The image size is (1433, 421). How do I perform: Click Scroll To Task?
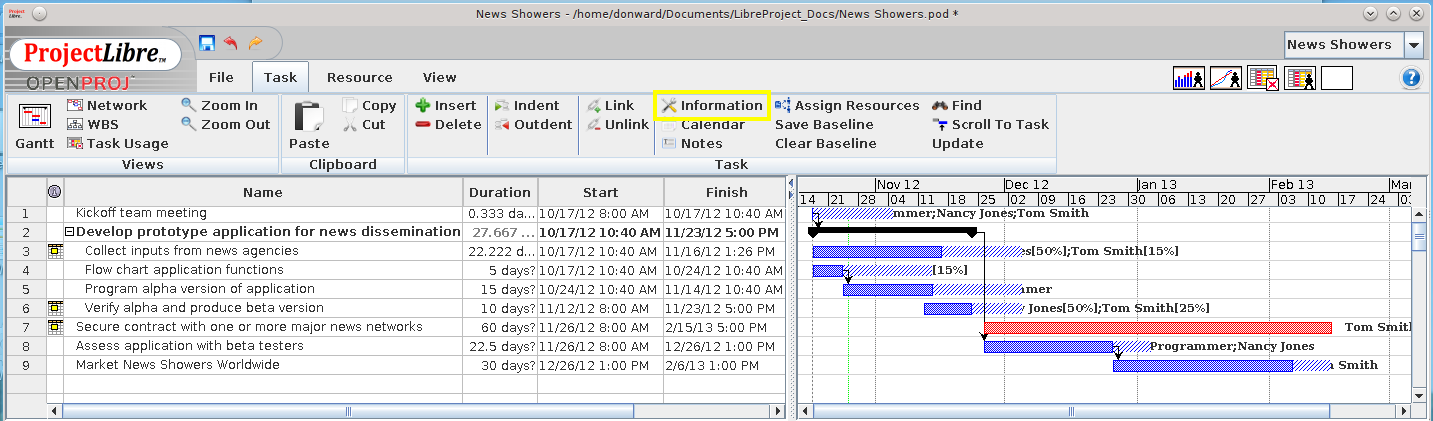[x=990, y=124]
